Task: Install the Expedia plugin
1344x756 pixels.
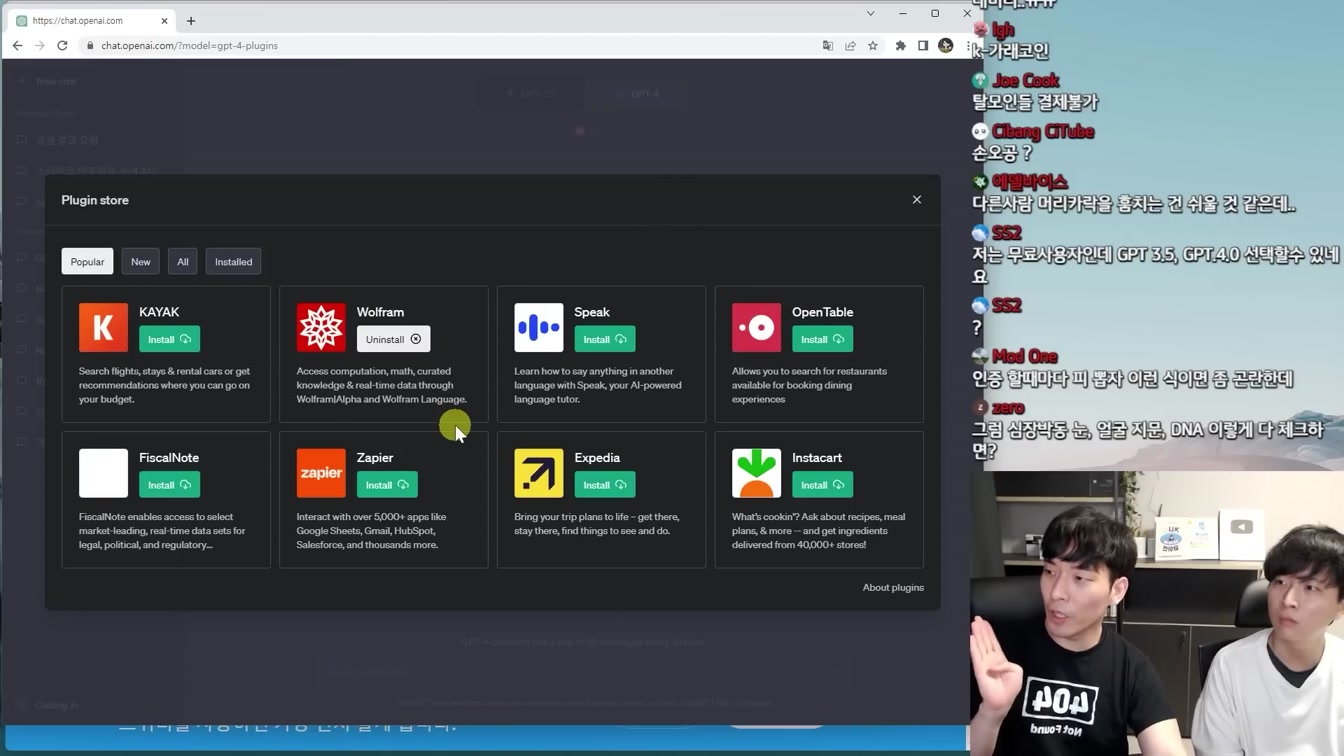Action: pos(605,485)
